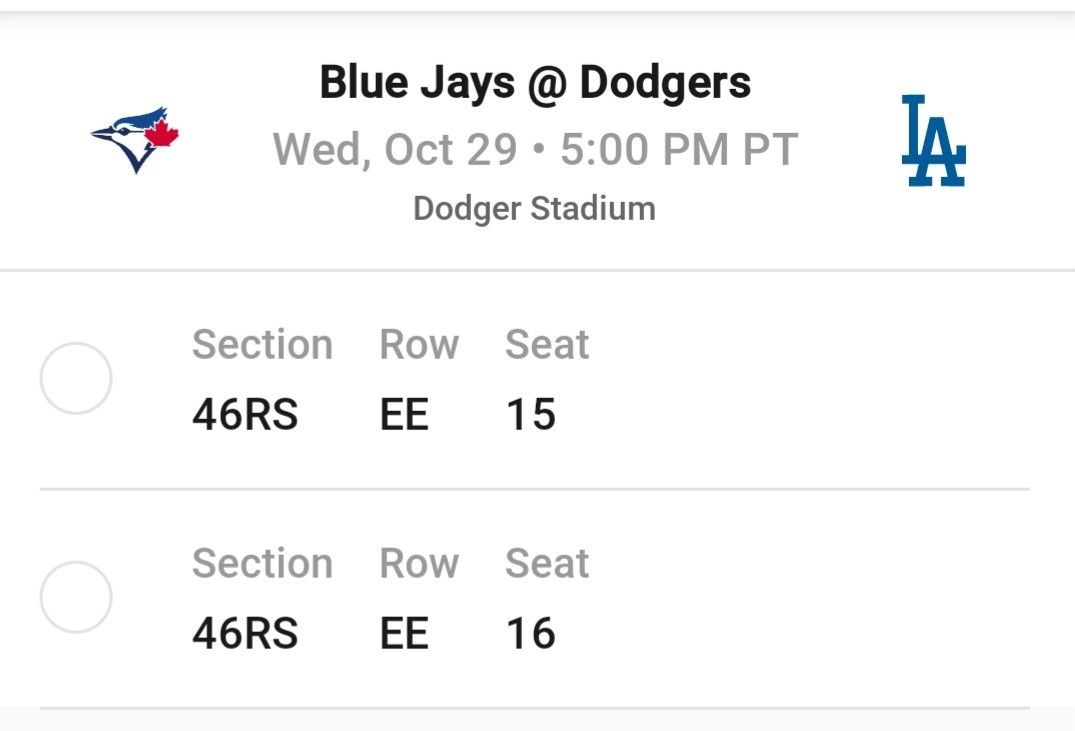Click the first 46RS section value

[x=245, y=415]
